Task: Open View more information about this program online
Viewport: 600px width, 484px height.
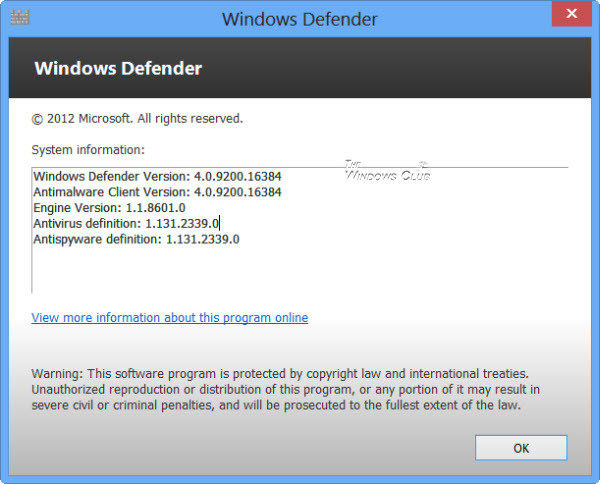Action: tap(170, 318)
